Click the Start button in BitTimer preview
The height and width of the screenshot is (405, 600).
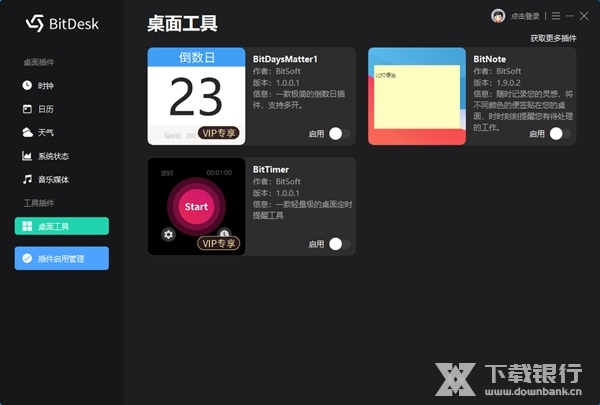point(196,206)
